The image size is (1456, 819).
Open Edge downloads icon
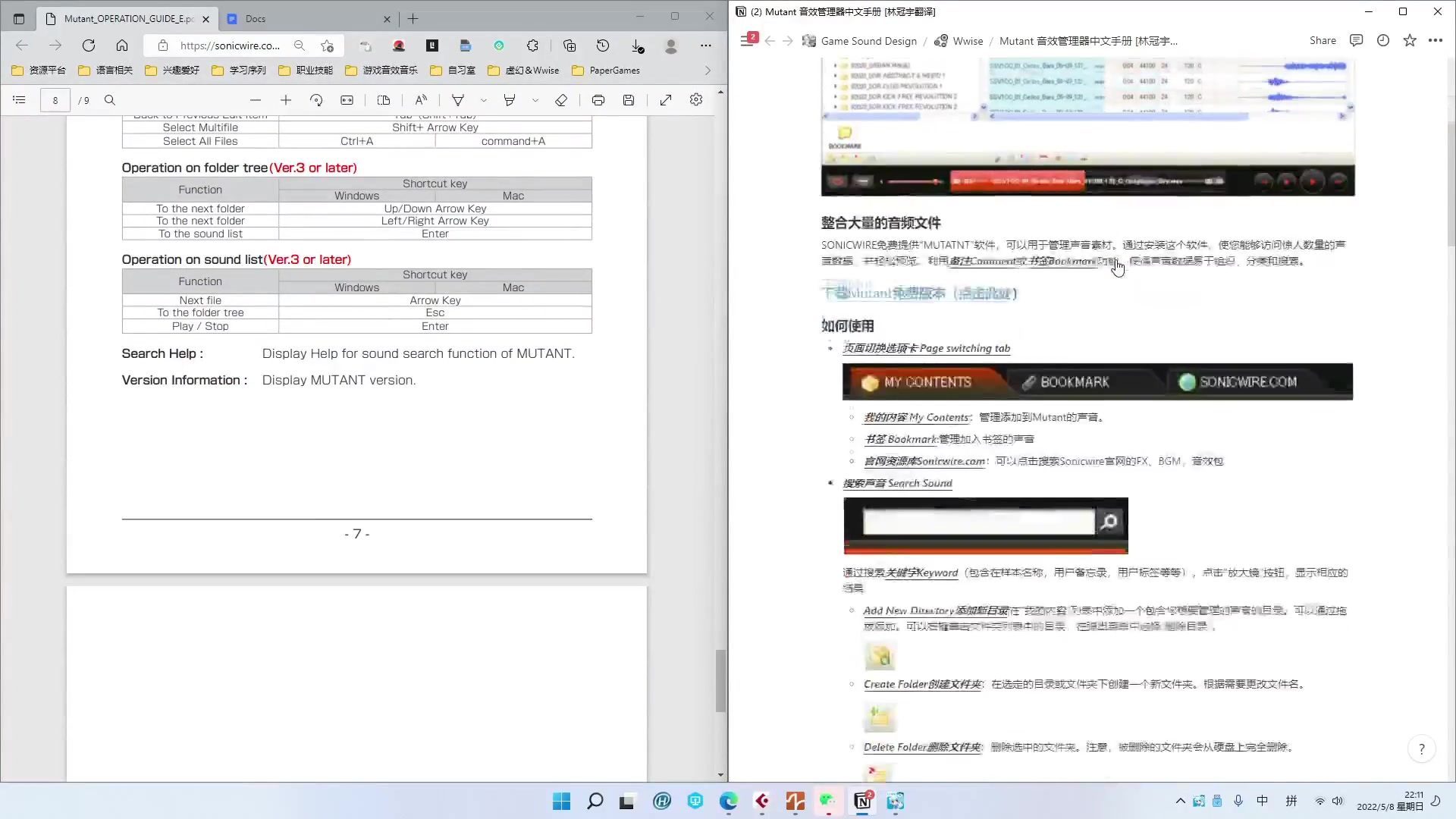point(637,45)
